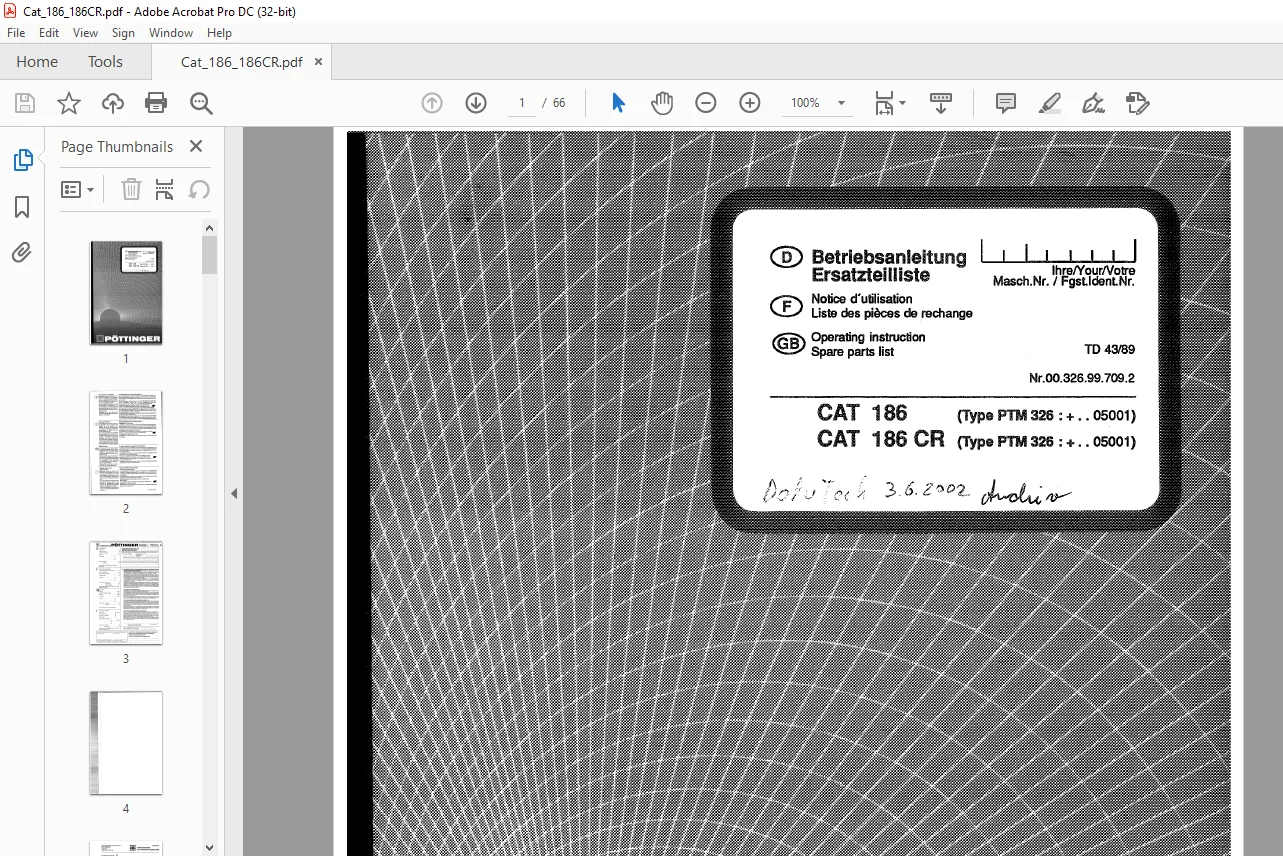Open the View menu
The width and height of the screenshot is (1283, 856).
click(85, 33)
